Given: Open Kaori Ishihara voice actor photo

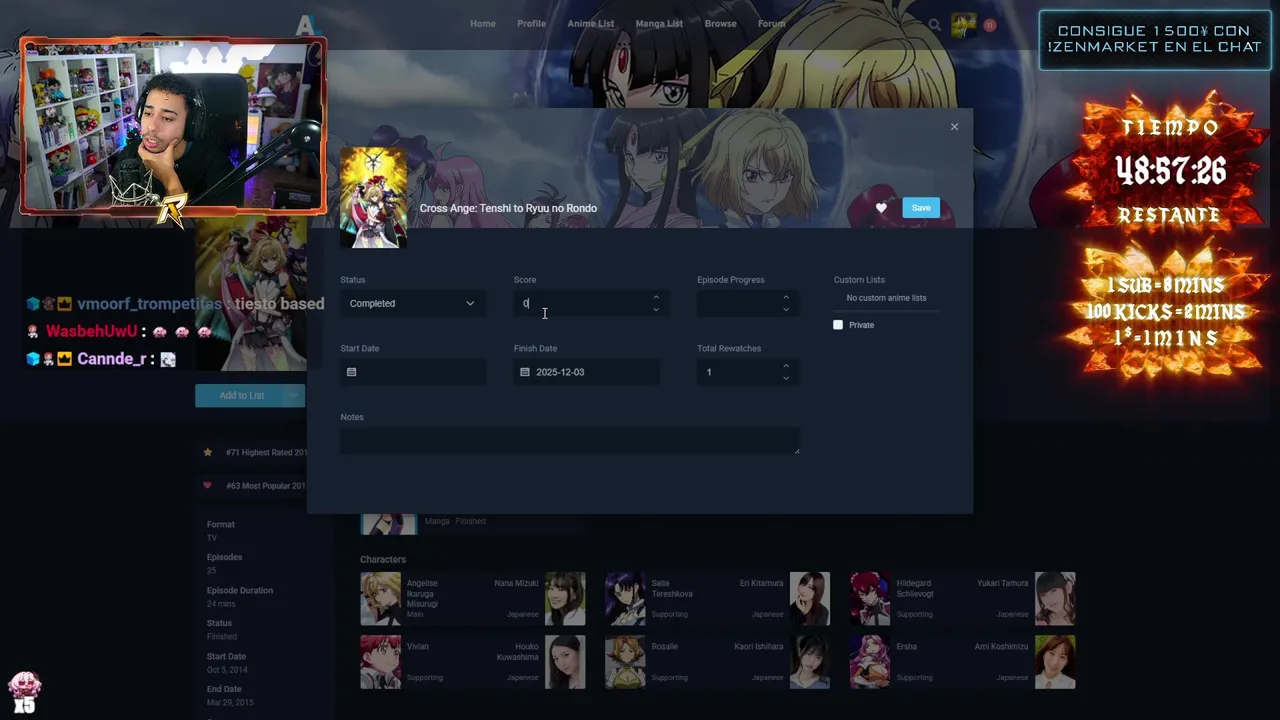Looking at the screenshot, I should 810,662.
